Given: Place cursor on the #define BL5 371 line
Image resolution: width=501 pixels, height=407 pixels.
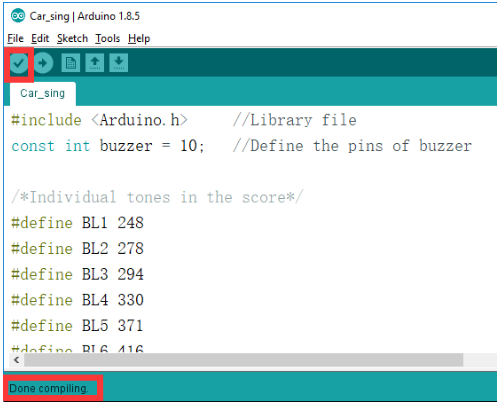Looking at the screenshot, I should 77,326.
